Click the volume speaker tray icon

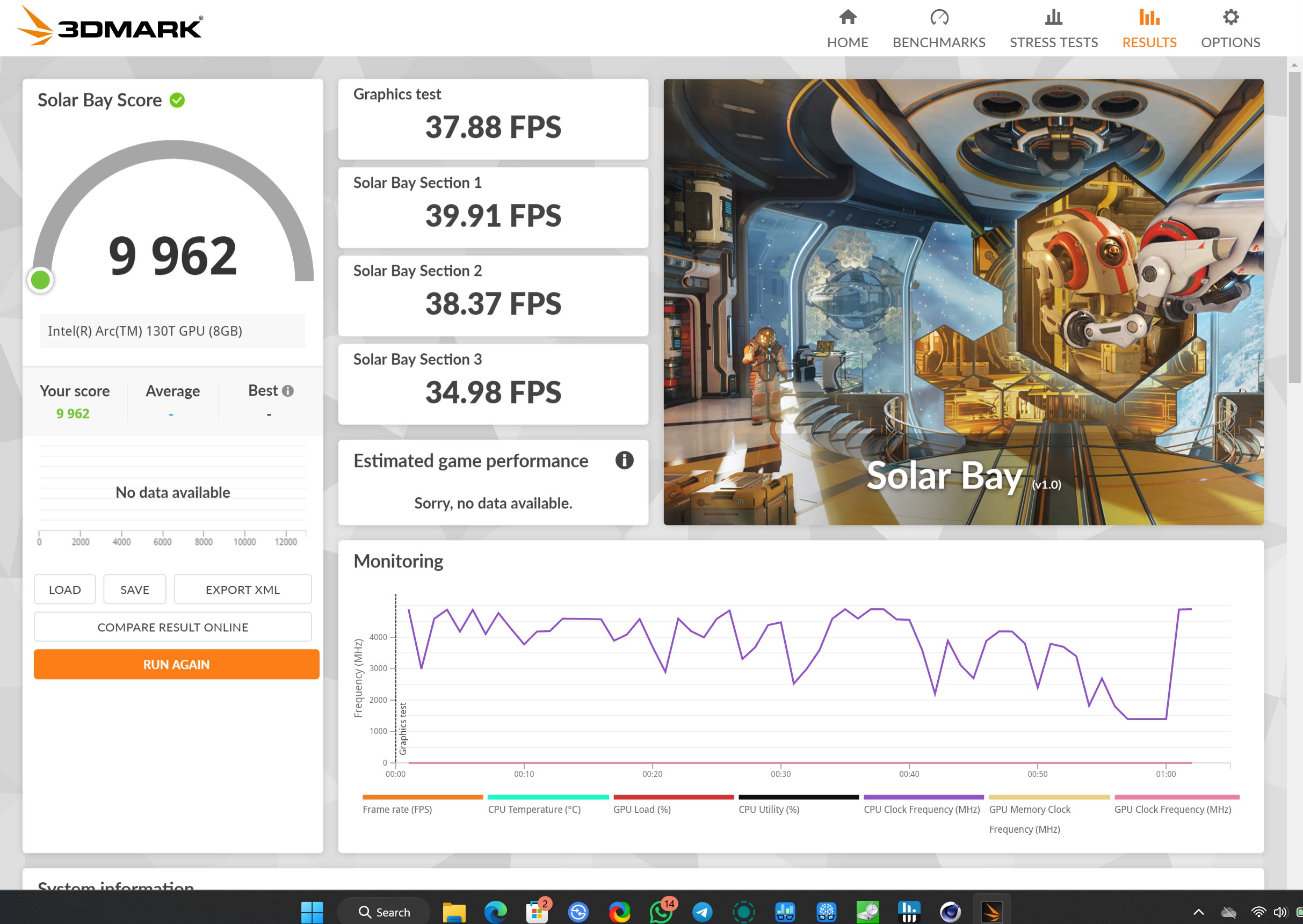(x=1280, y=912)
